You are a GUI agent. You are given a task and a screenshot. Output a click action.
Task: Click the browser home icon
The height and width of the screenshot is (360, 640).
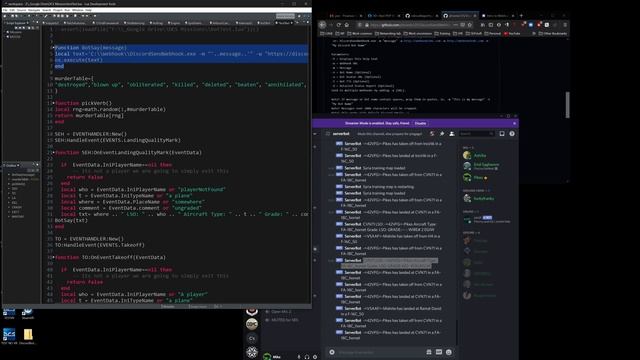347,25
